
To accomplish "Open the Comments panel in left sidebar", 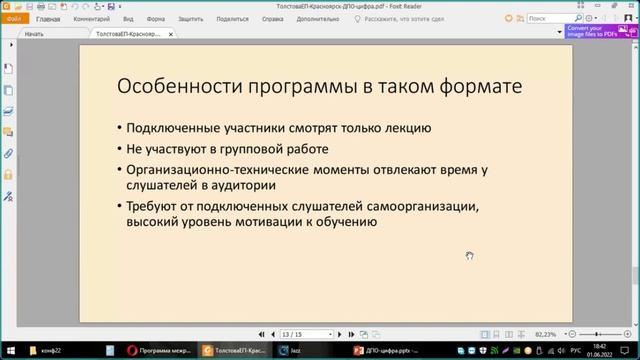I will coord(8,132).
